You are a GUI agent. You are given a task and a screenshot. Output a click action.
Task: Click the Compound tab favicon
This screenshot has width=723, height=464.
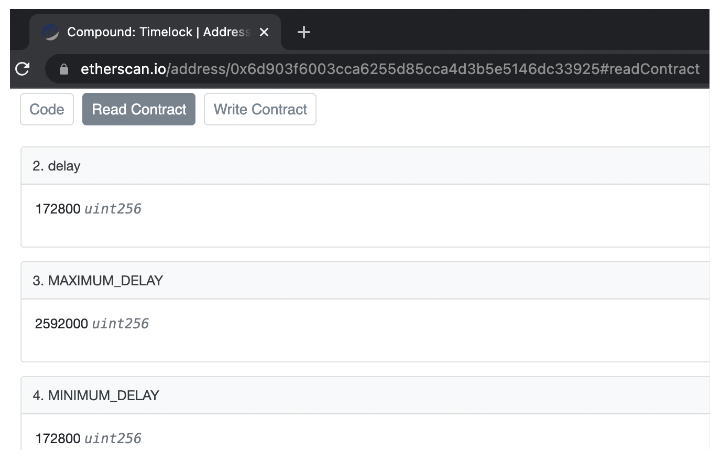[x=51, y=32]
